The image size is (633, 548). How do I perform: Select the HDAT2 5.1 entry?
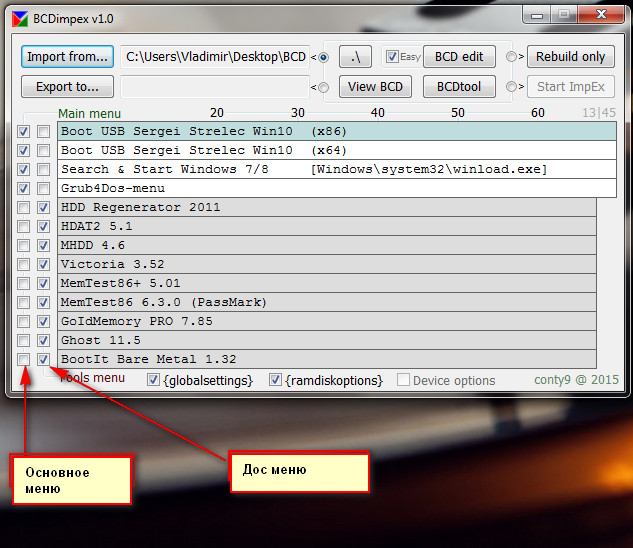[327, 226]
